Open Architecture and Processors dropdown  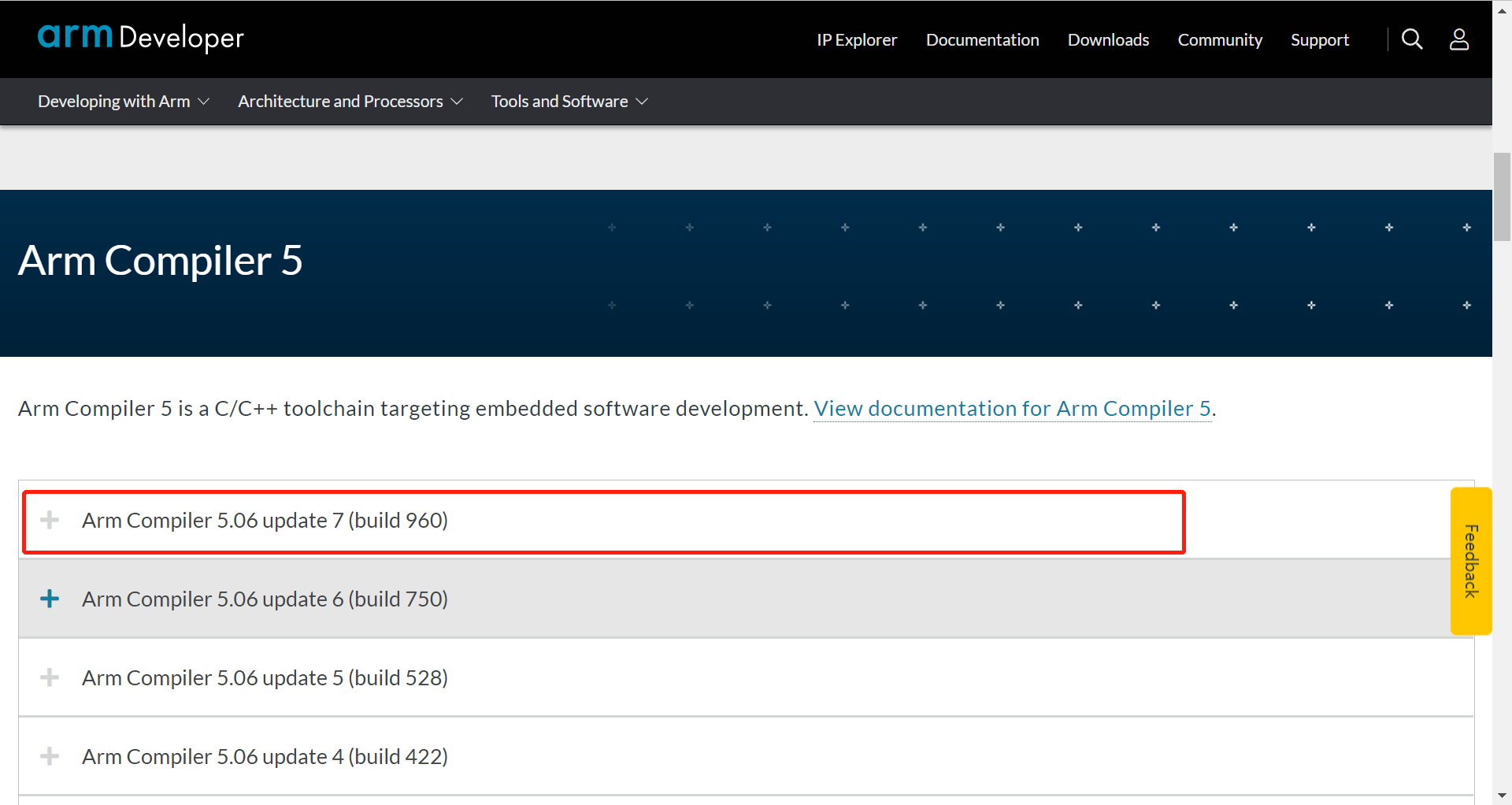[x=350, y=102]
